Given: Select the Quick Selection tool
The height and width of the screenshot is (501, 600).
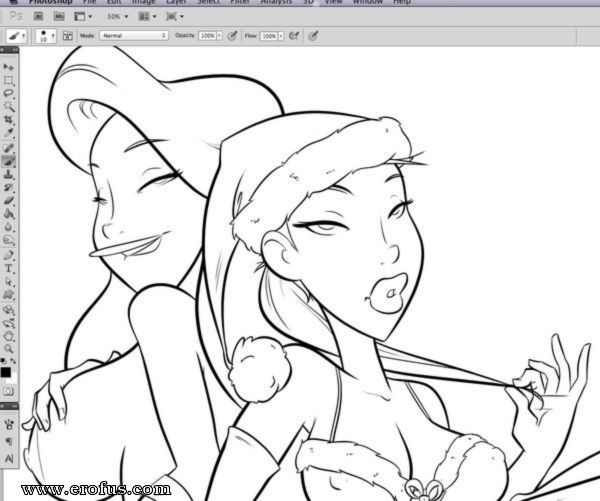Looking at the screenshot, I should coord(8,106).
